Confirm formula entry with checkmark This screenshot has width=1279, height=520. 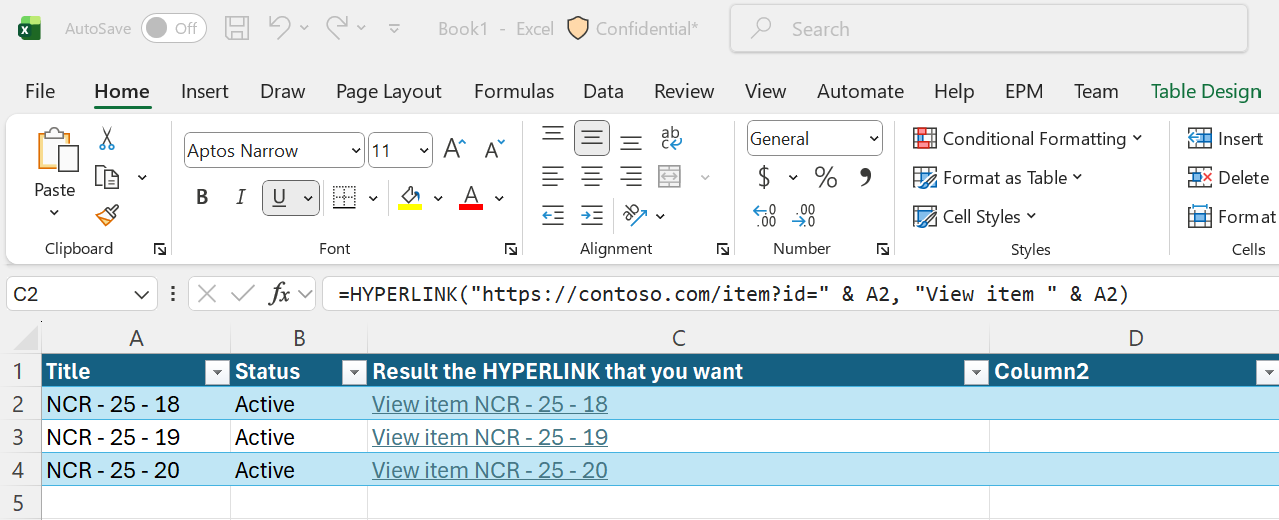(x=242, y=294)
